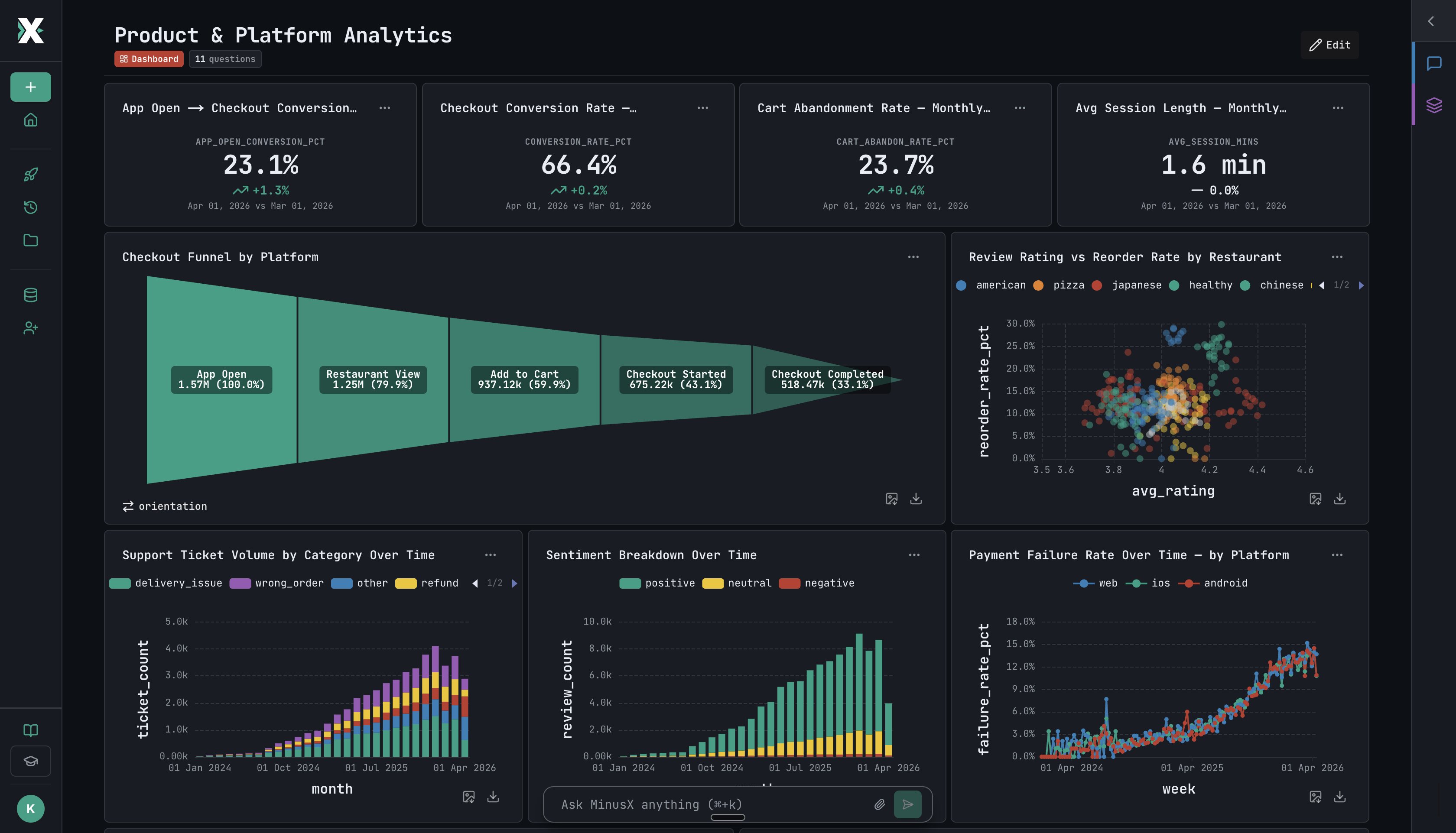Screen dimensions: 1456x833
Task: Toggle android series in payment failure legend
Action: coord(1213,583)
